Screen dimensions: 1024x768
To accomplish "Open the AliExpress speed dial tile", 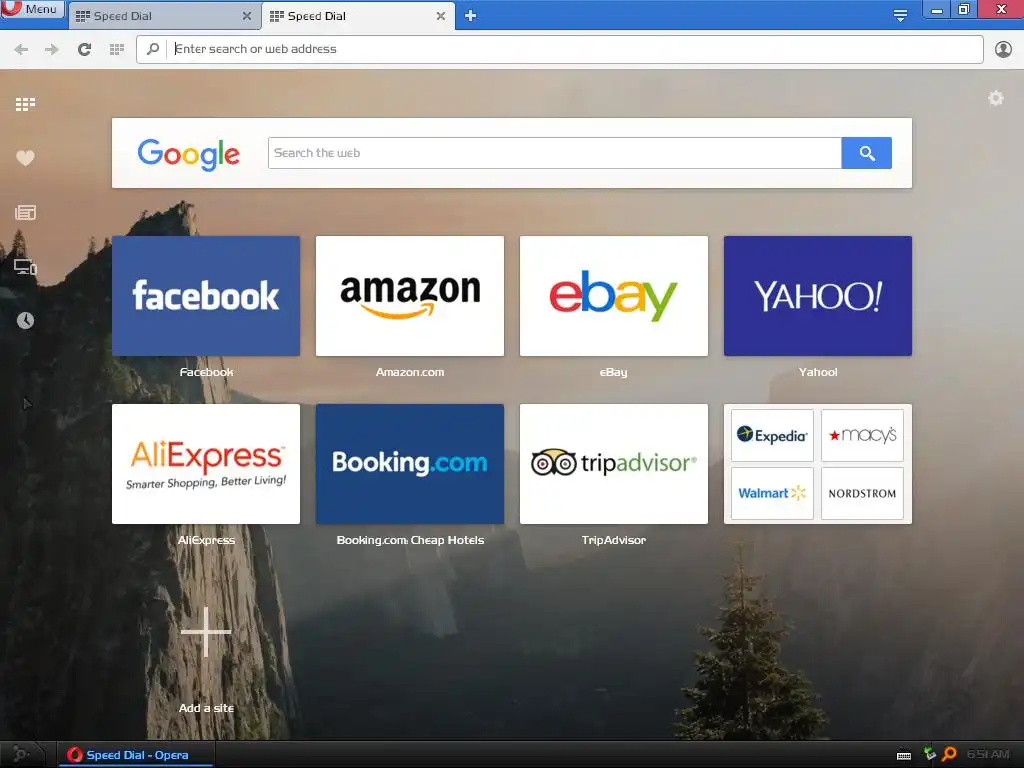I will [206, 464].
